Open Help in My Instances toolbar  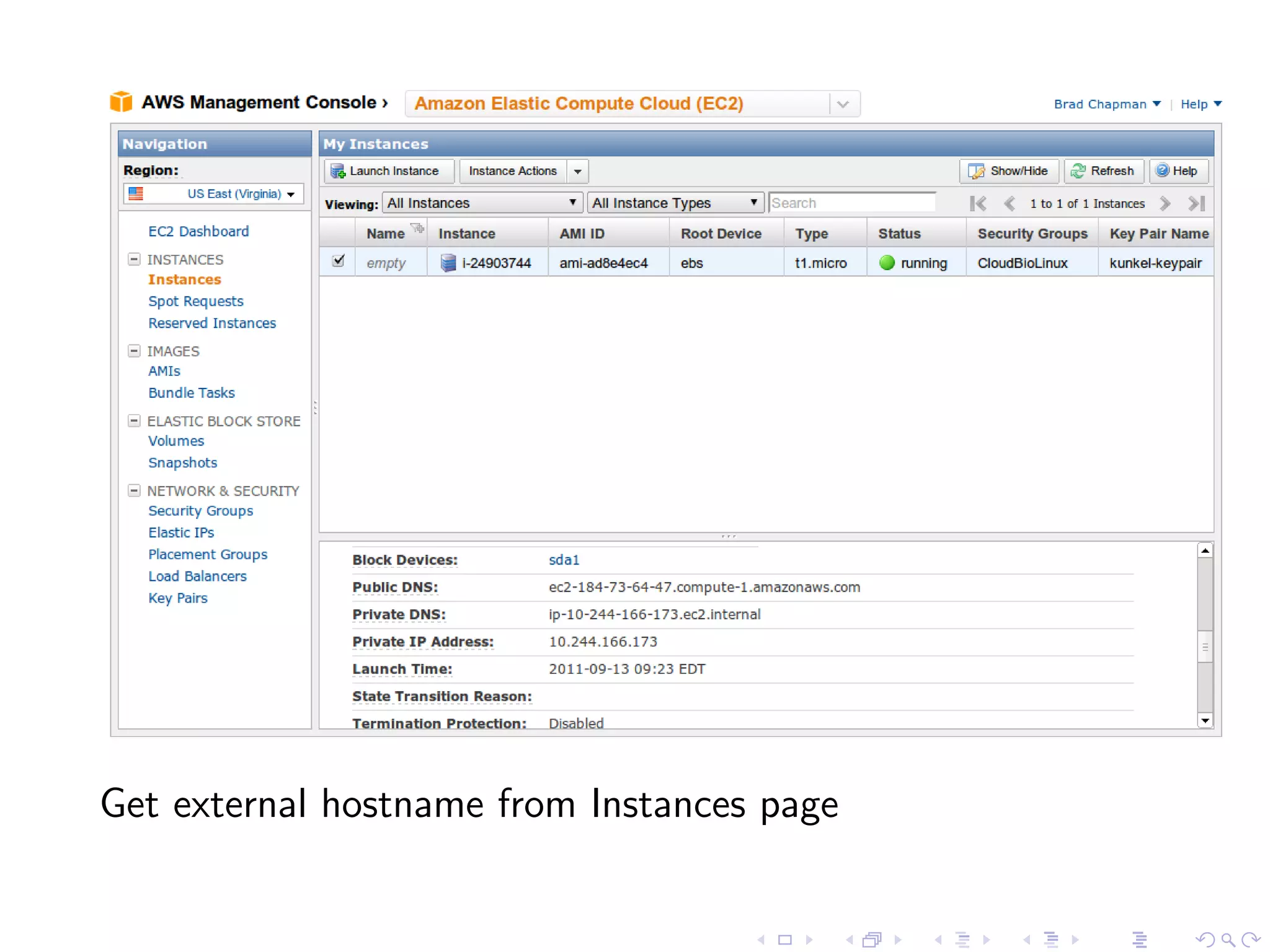(1178, 171)
